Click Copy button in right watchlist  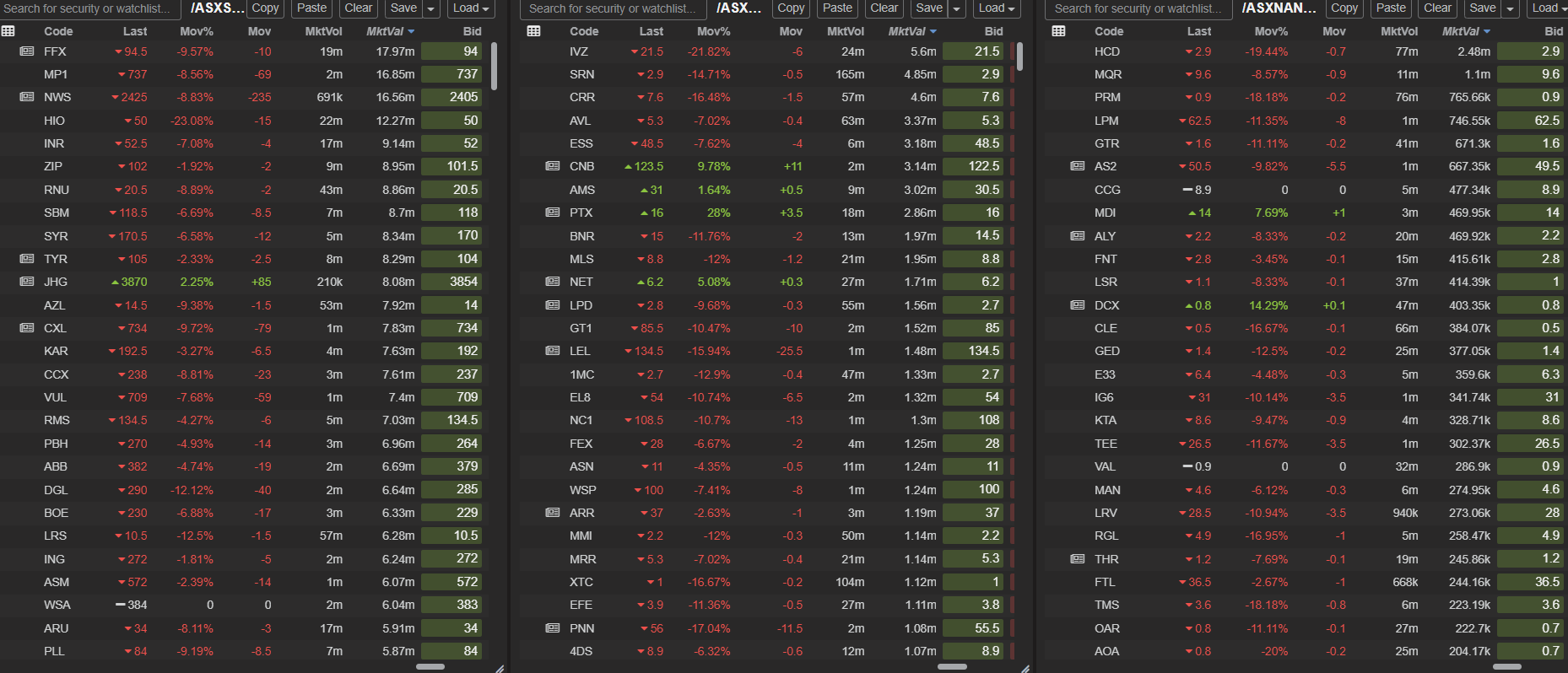1344,8
